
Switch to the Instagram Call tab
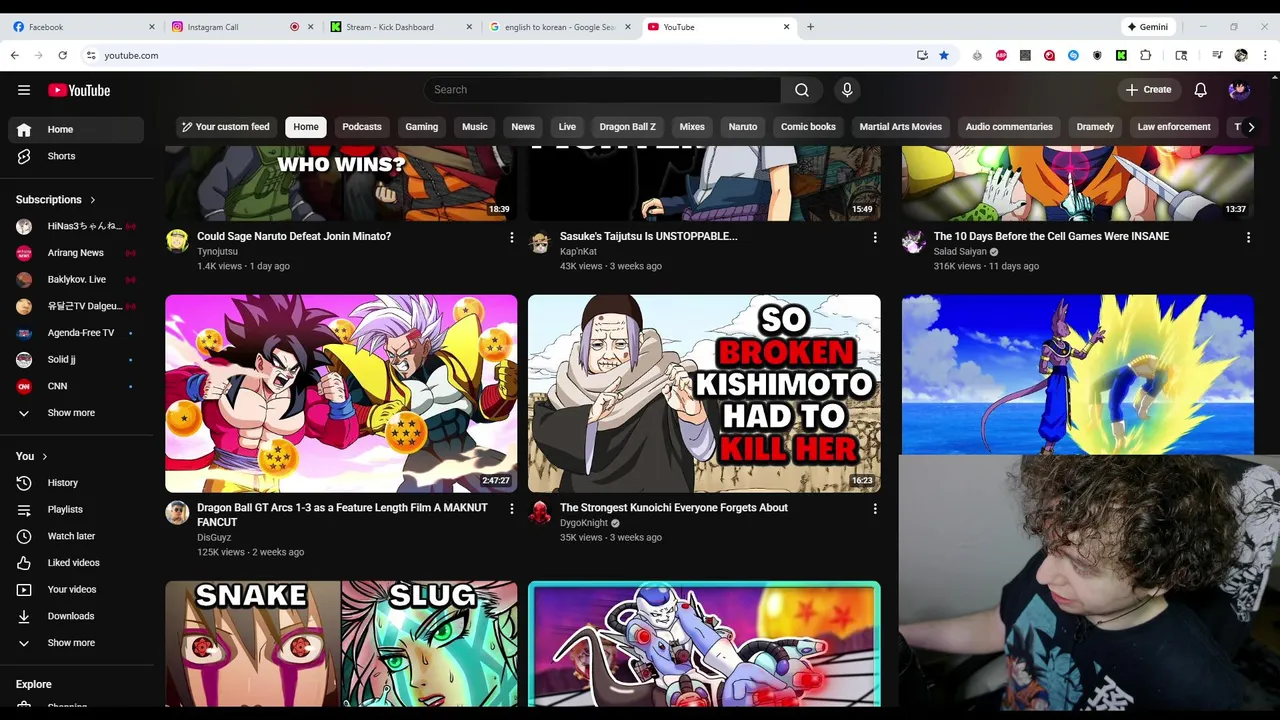tap(235, 27)
